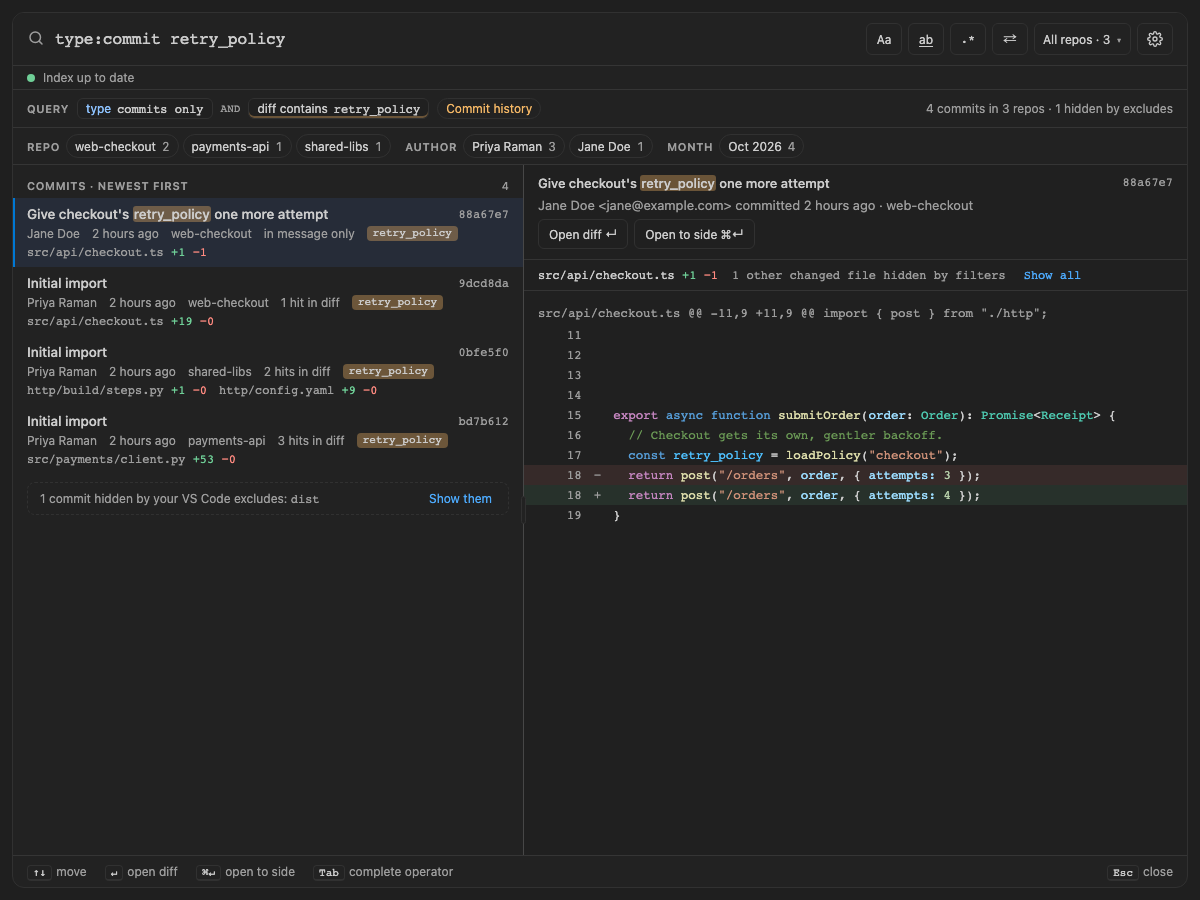Click Show all hidden files link
The image size is (1200, 900).
(x=1052, y=275)
